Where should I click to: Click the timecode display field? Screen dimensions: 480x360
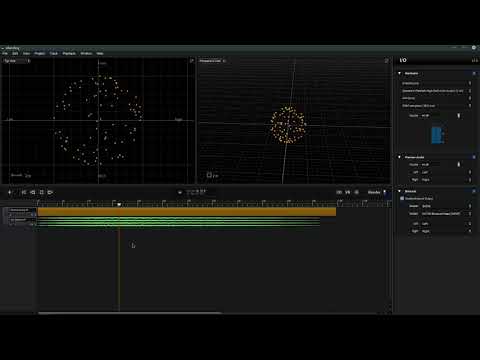(196, 192)
